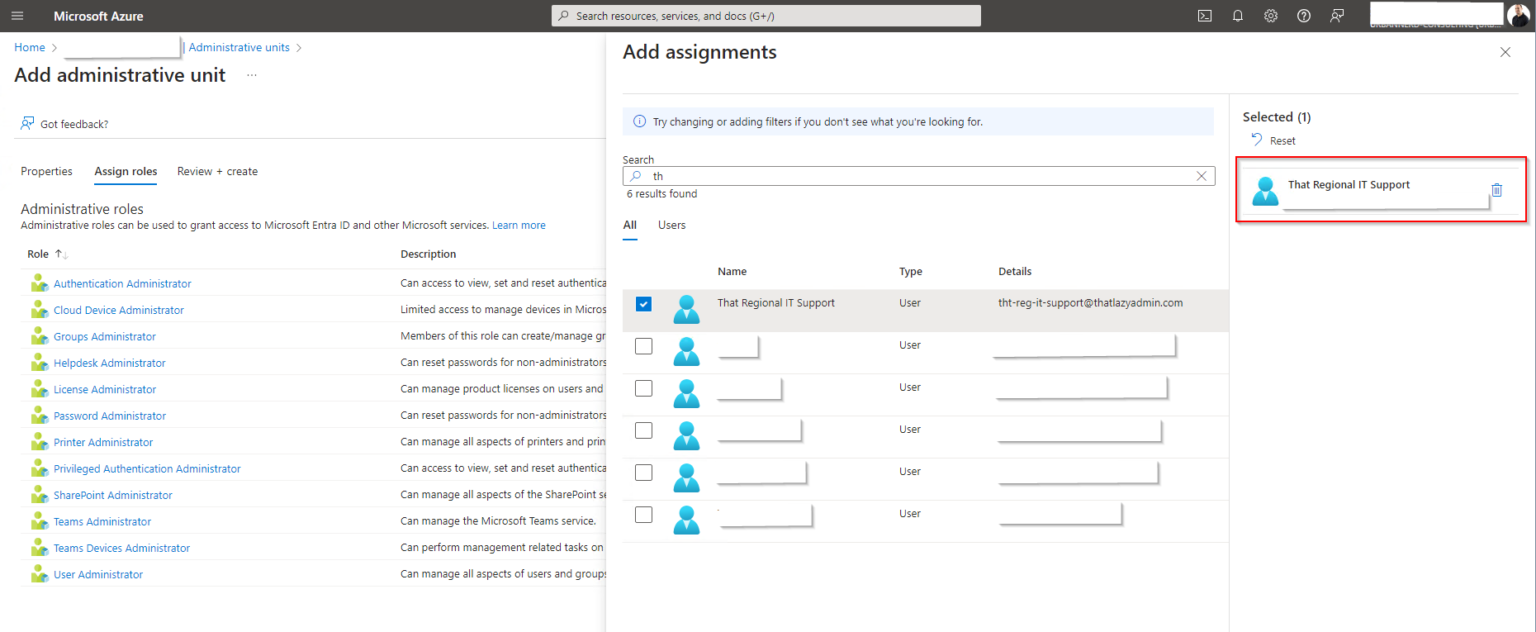1536x632 pixels.
Task: Click the Name column header
Action: pos(732,271)
